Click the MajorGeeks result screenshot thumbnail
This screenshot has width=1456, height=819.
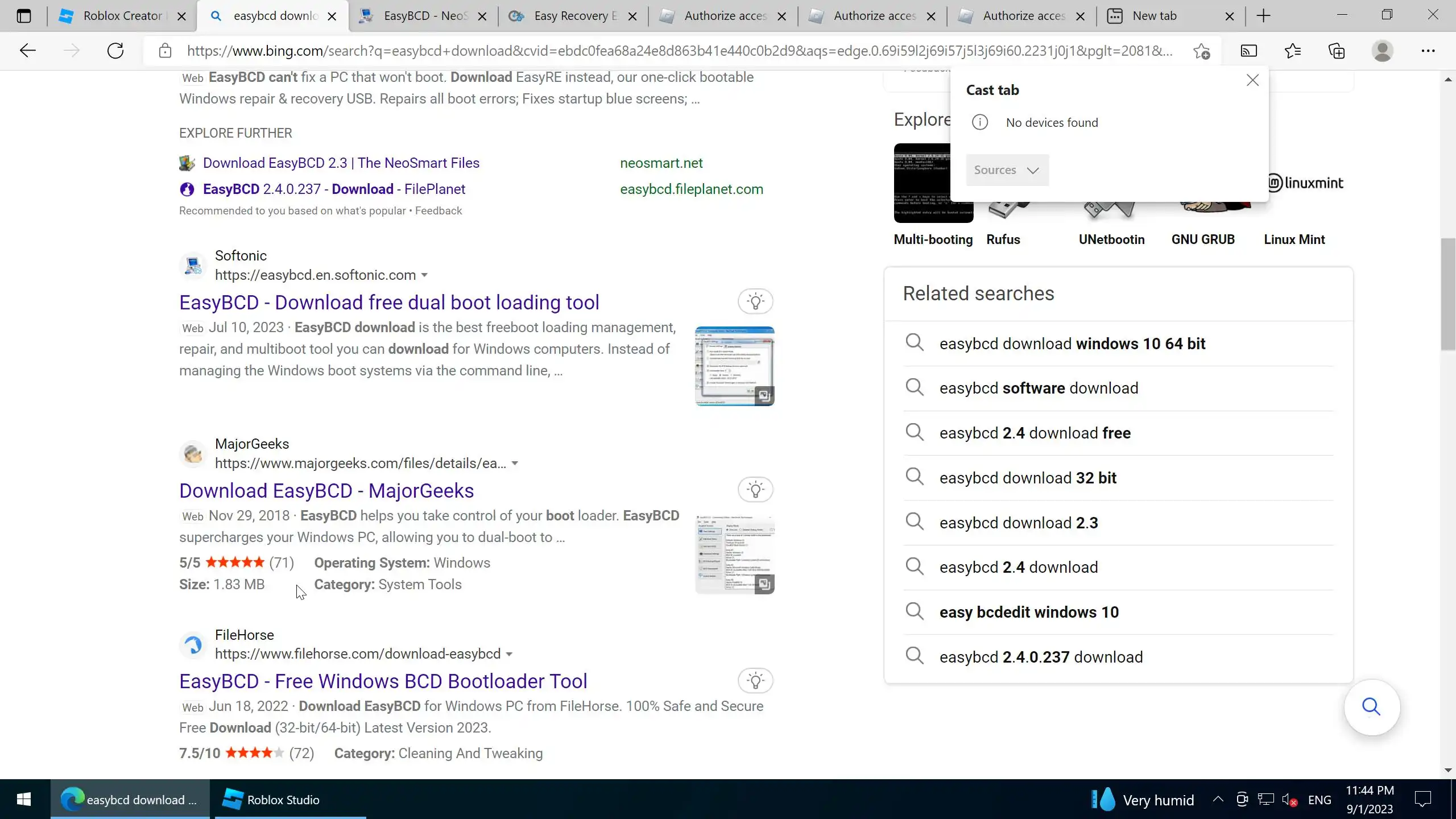tap(734, 555)
